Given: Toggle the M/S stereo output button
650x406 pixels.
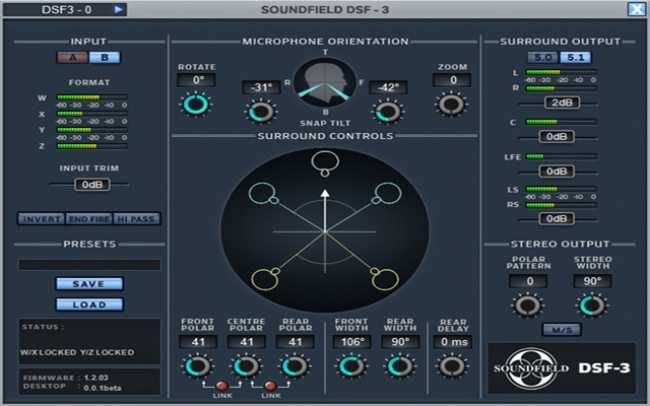Looking at the screenshot, I should (x=562, y=330).
